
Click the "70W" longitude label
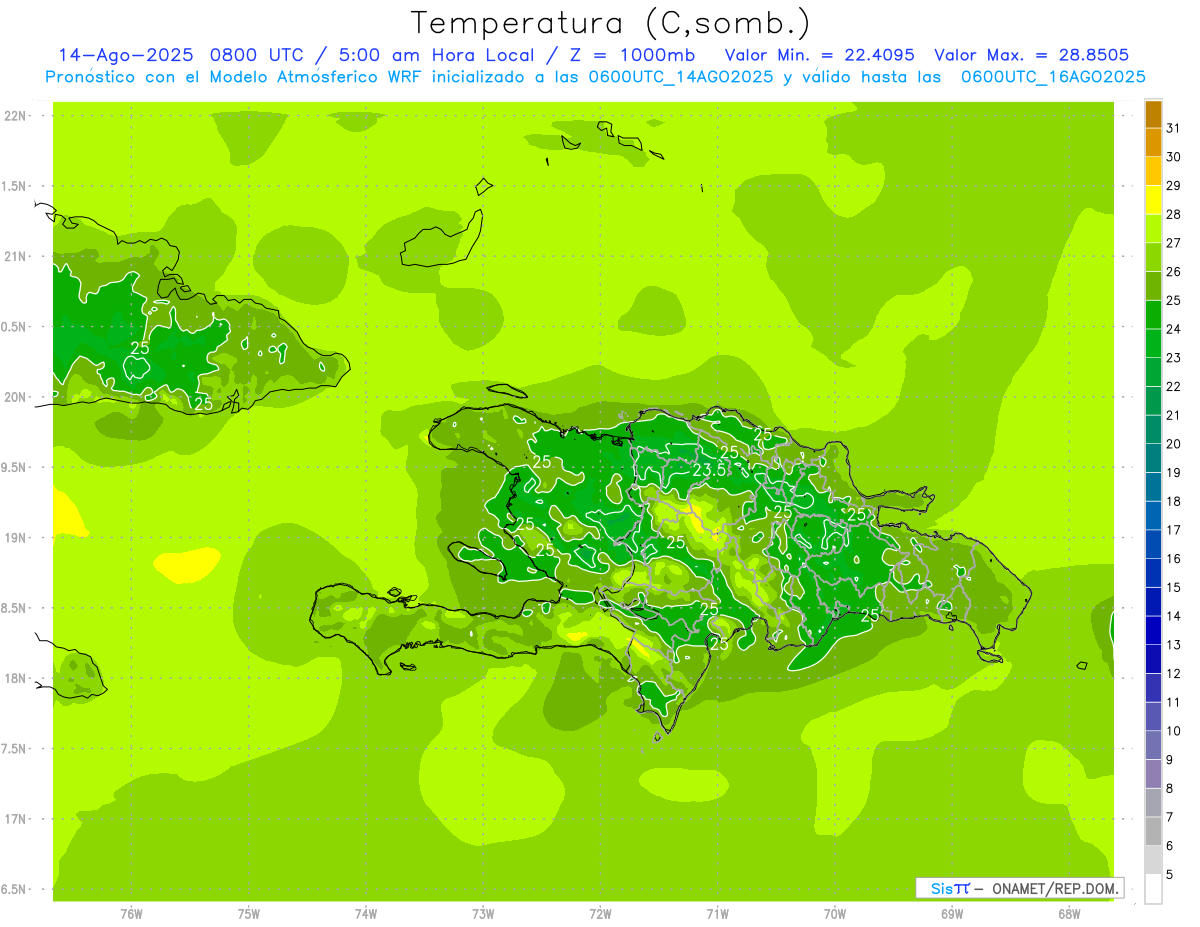pos(835,914)
